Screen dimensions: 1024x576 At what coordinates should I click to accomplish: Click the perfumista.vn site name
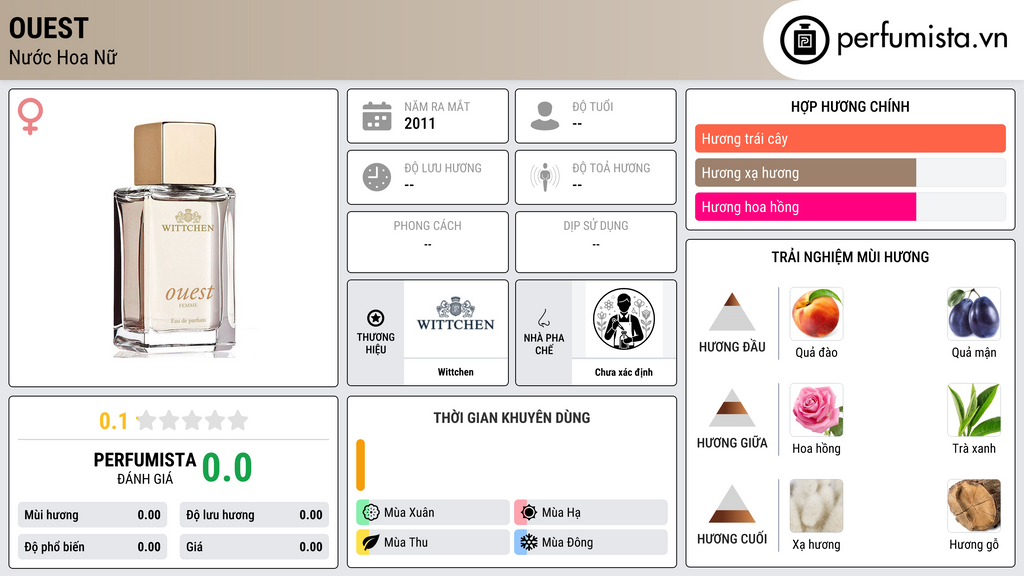point(922,38)
